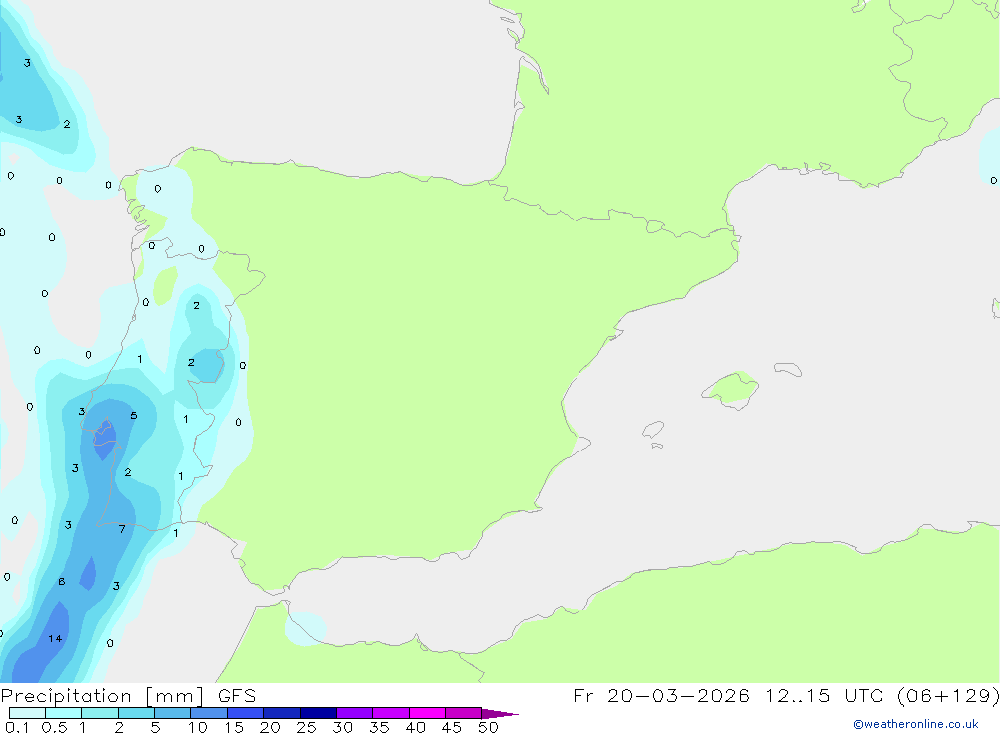Click the '10' legend scale label
The height and width of the screenshot is (733, 1000).
(198, 727)
